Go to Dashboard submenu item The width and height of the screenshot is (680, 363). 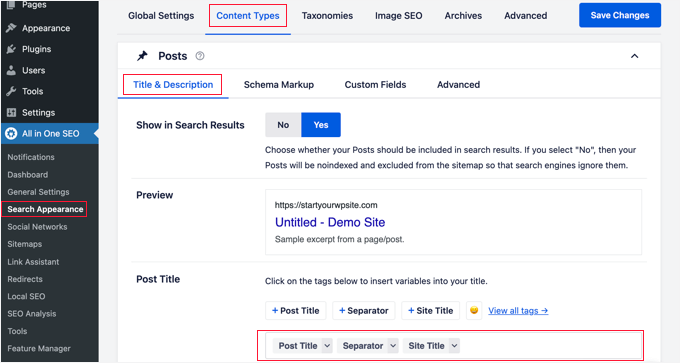(28, 174)
